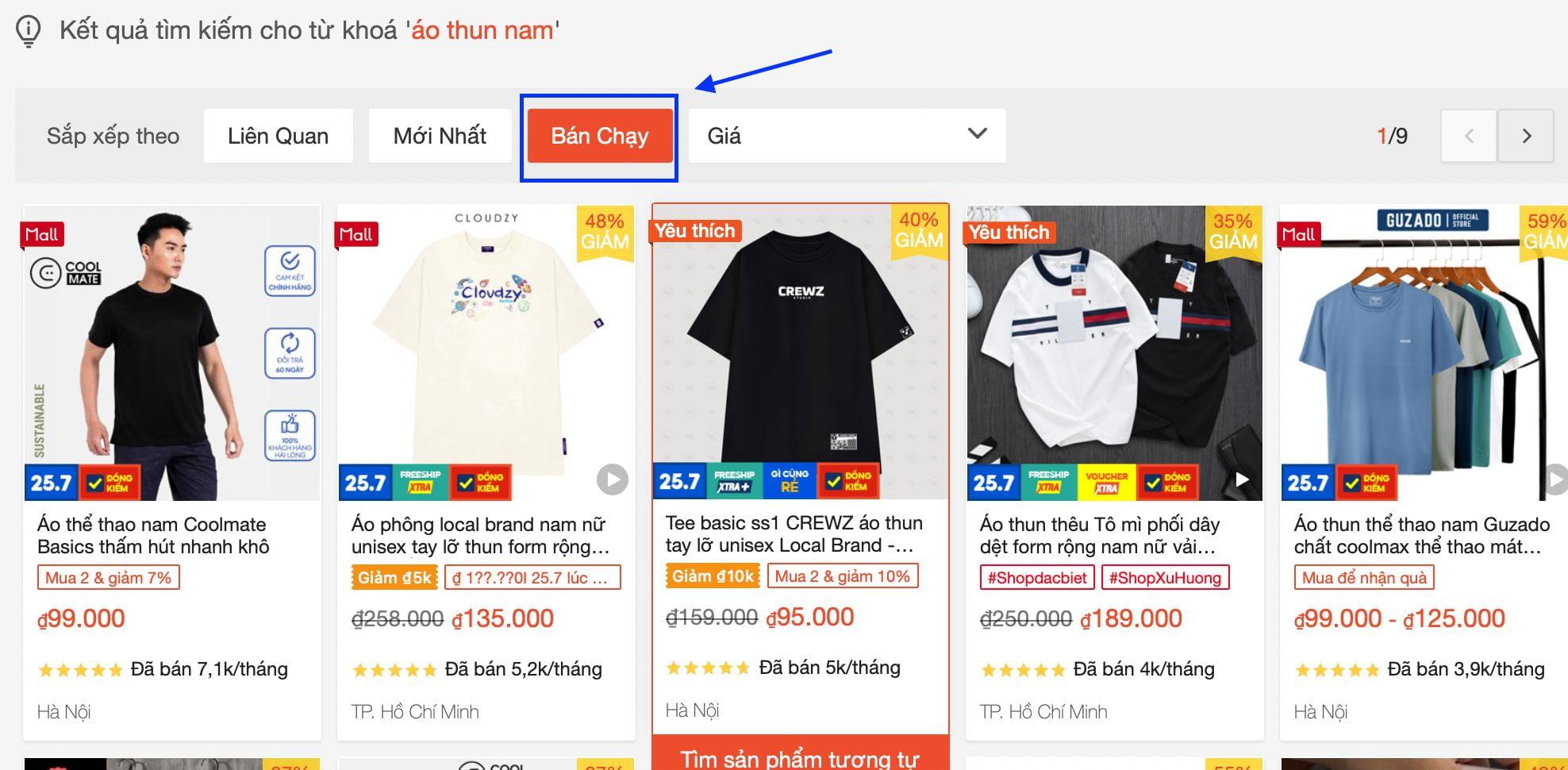Viewport: 1568px width, 770px height.
Task: Open Áo thun thể thao nam Guzado title
Action: pos(1422,536)
